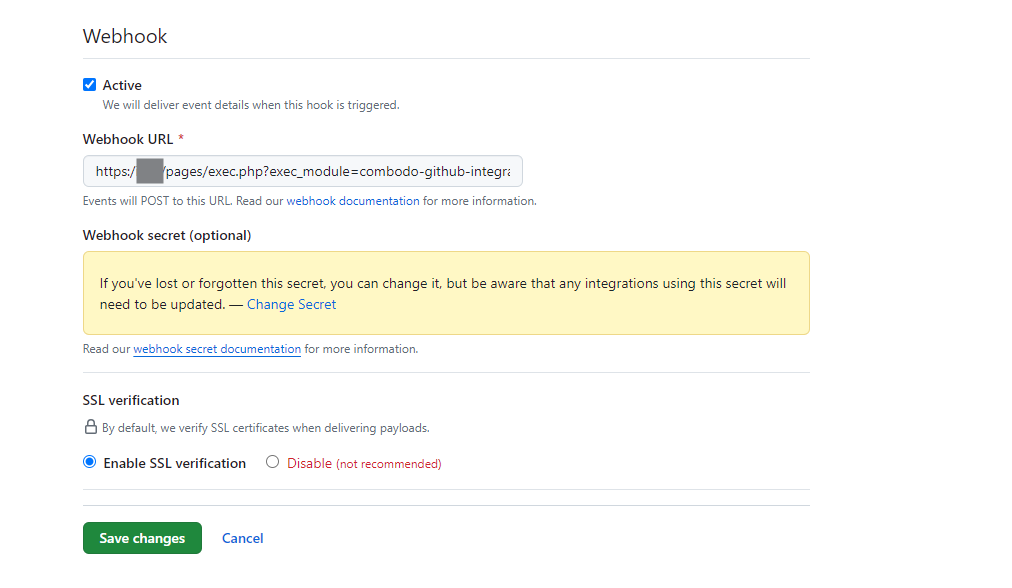Click the 'SSL verification' section heading
Screen dimensions: 1012x588
pyautogui.click(x=131, y=400)
